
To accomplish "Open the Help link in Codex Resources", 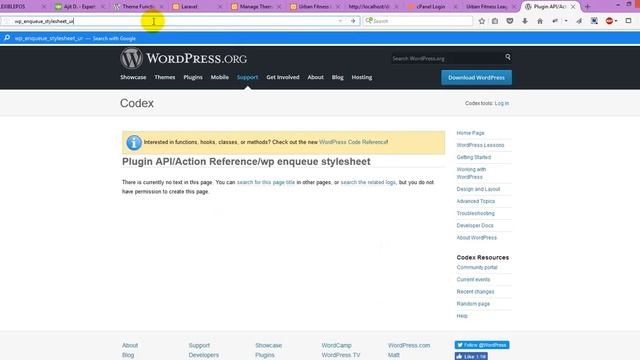I will click(x=462, y=316).
